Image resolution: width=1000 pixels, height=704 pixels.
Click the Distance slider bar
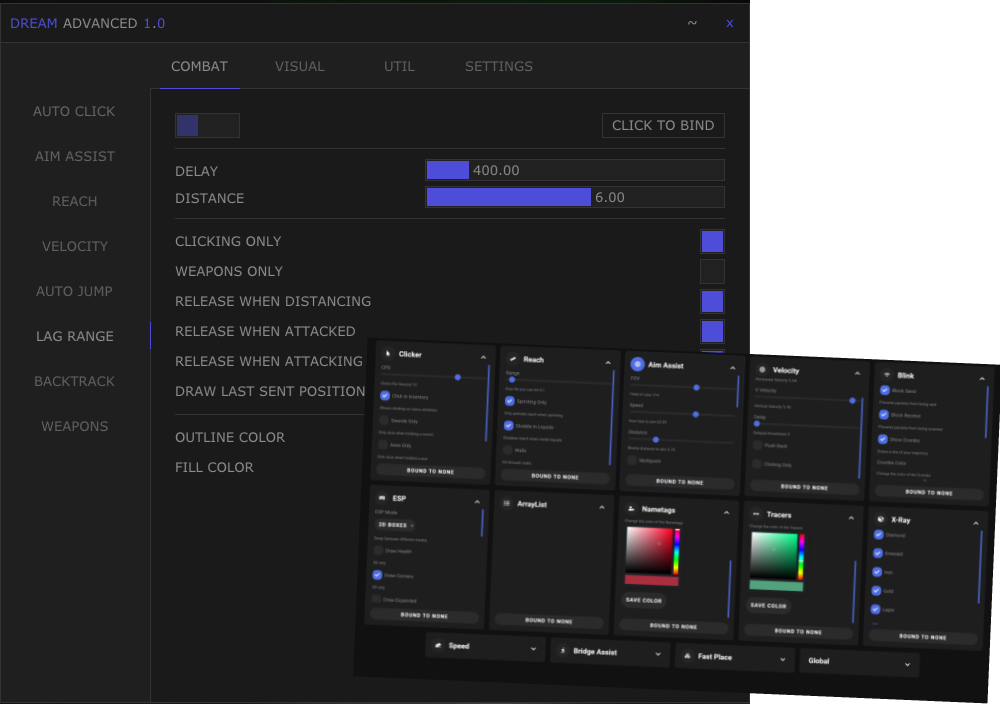[575, 197]
